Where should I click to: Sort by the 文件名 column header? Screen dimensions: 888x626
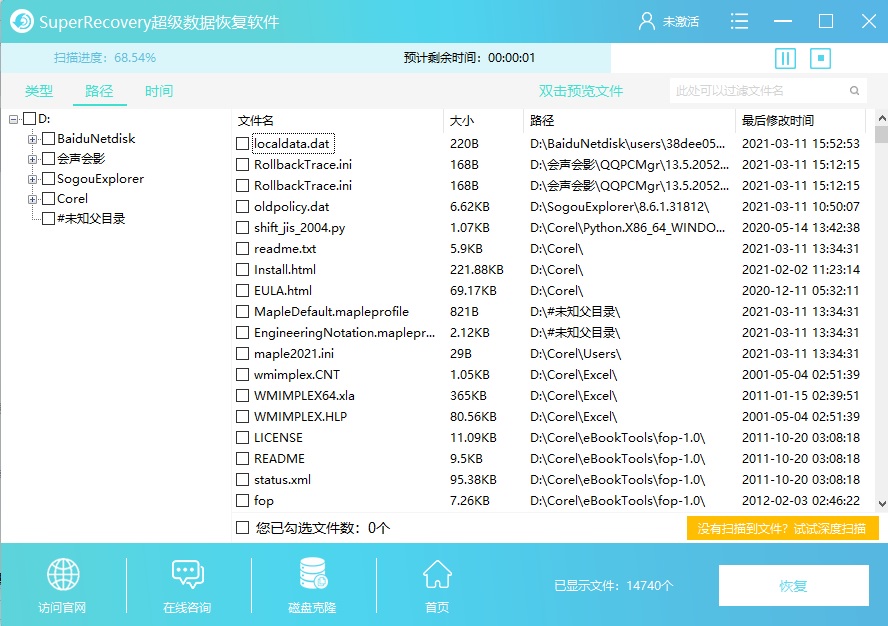[338, 121]
